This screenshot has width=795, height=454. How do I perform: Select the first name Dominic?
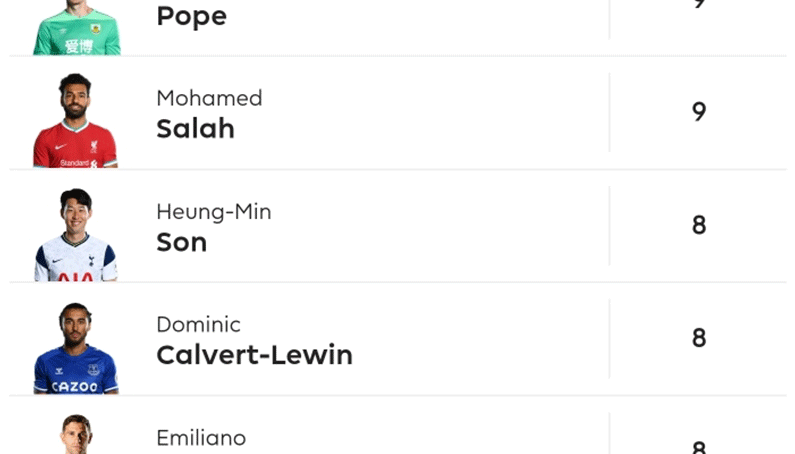point(198,324)
